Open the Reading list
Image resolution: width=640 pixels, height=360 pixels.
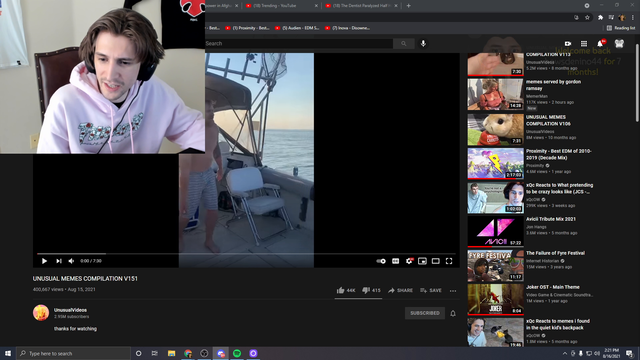point(620,28)
